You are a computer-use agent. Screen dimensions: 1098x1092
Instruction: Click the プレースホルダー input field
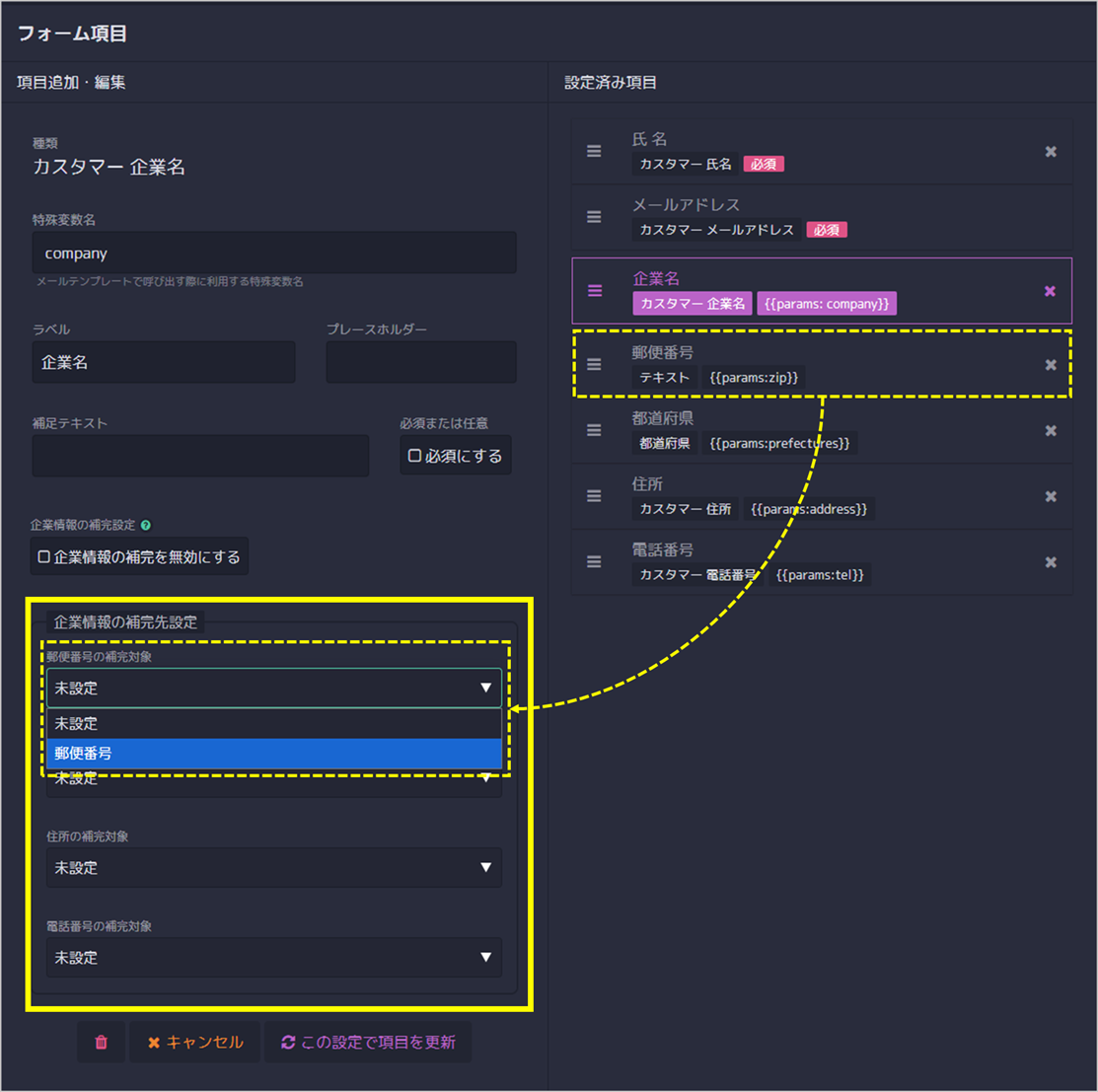click(421, 363)
